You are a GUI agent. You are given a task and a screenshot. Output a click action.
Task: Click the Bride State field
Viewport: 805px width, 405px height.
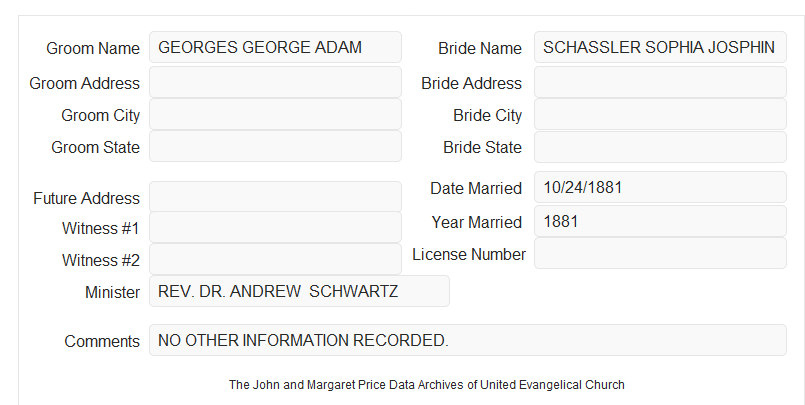click(660, 147)
